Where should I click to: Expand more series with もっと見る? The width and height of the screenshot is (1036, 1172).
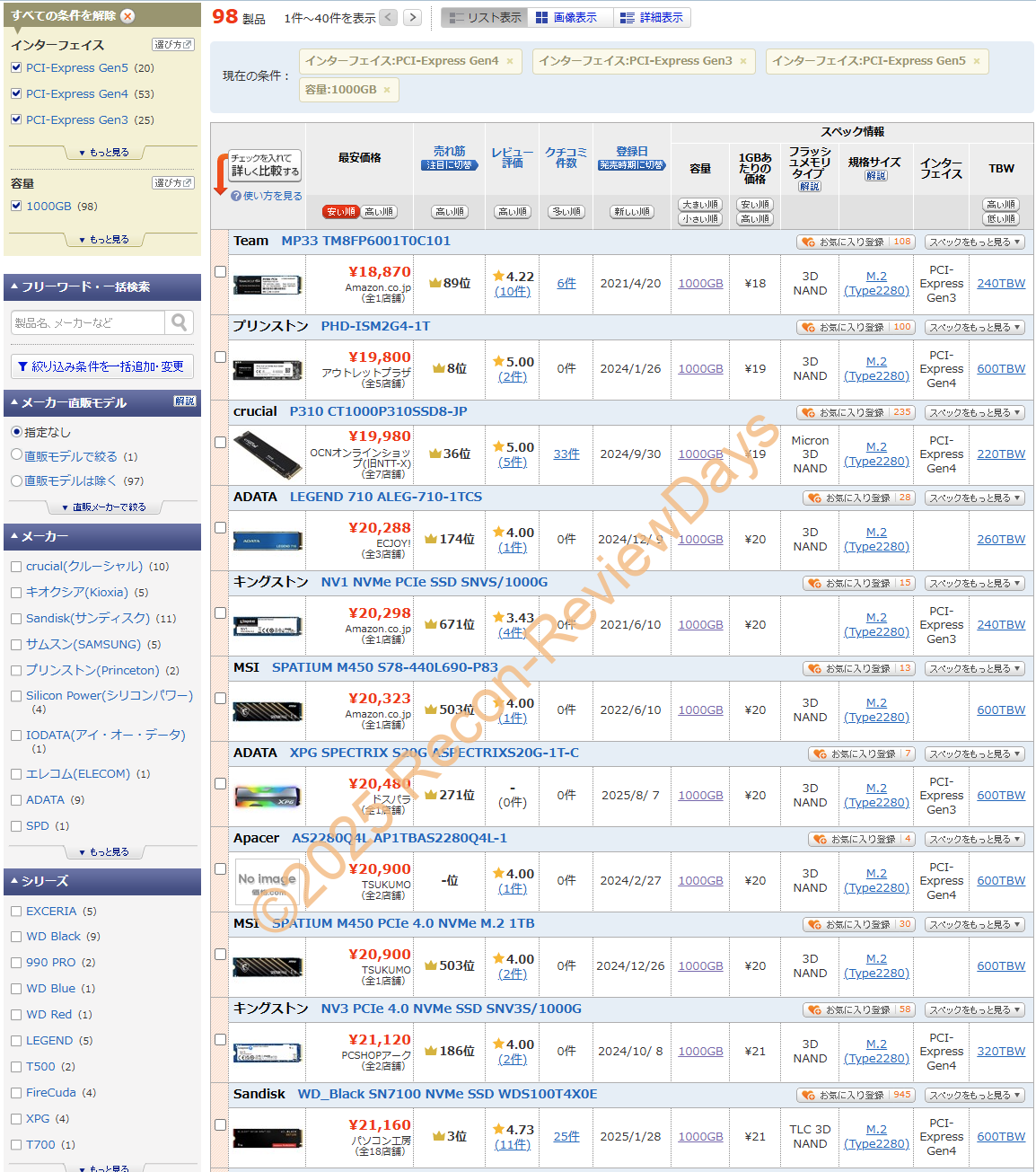click(x=103, y=1168)
